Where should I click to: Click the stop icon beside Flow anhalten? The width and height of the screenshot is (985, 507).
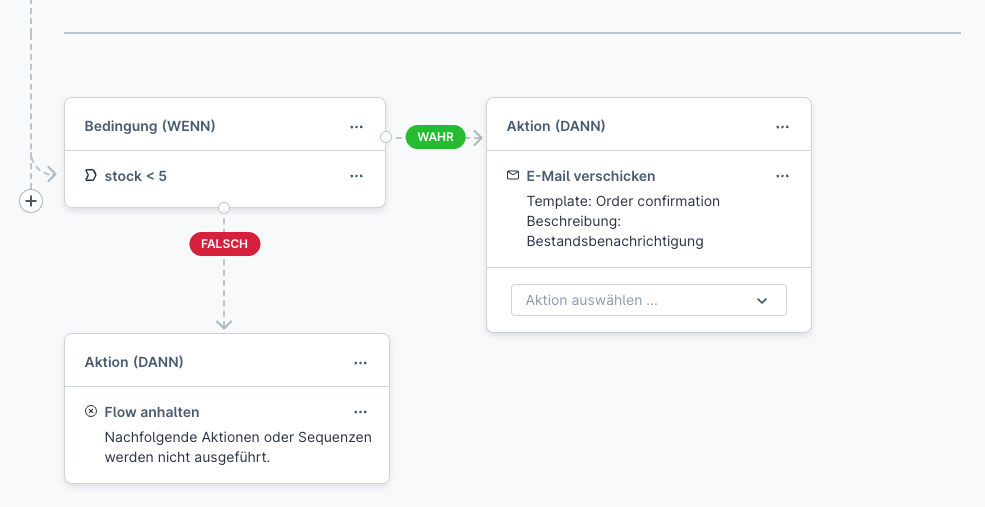point(91,412)
